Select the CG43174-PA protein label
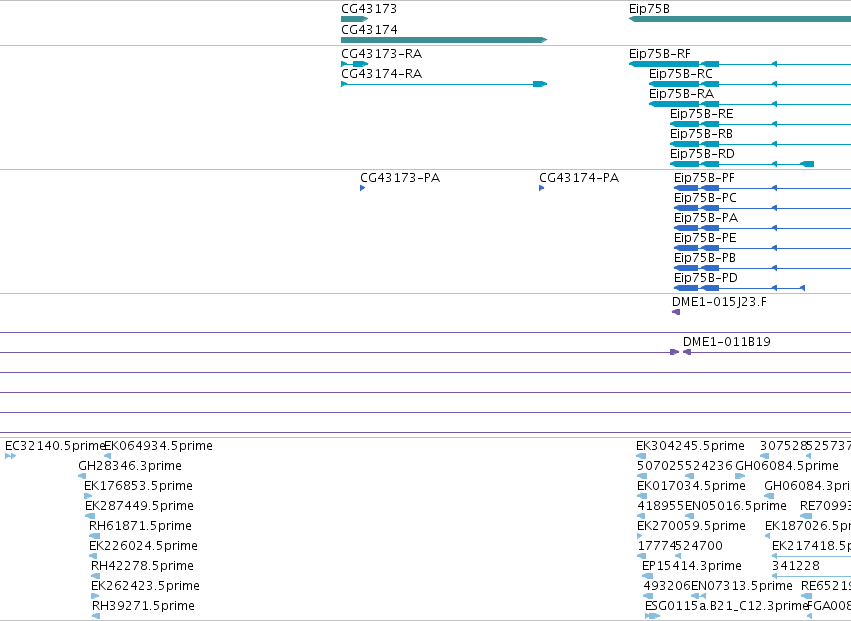Image resolution: width=851 pixels, height=621 pixels. coord(579,178)
